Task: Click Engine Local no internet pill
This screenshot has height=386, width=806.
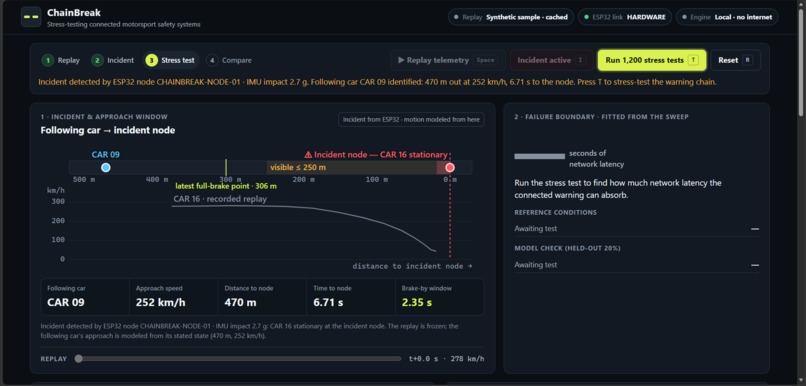Action: click(x=727, y=17)
